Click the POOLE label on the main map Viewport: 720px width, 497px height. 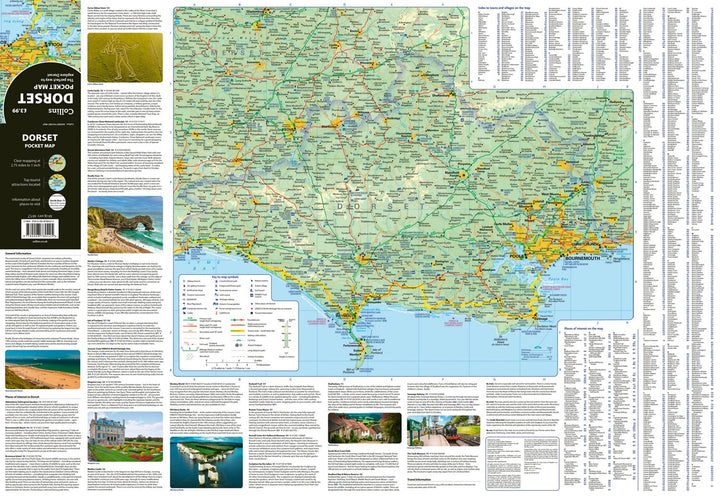click(518, 256)
